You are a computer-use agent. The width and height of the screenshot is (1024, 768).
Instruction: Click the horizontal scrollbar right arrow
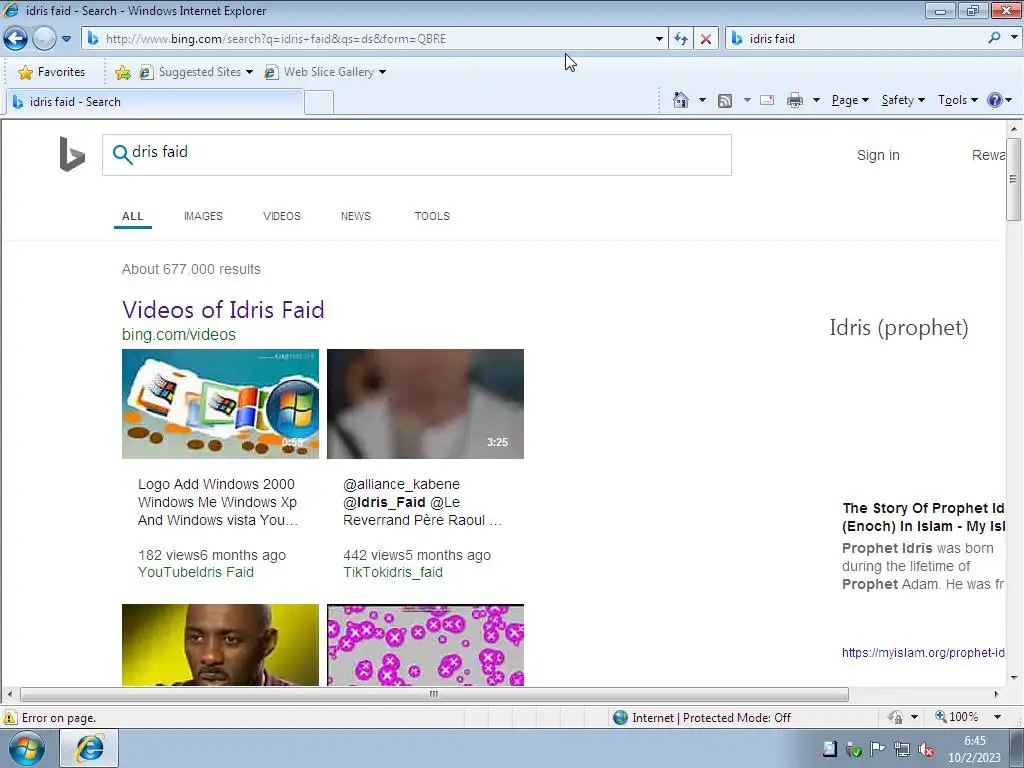(997, 694)
